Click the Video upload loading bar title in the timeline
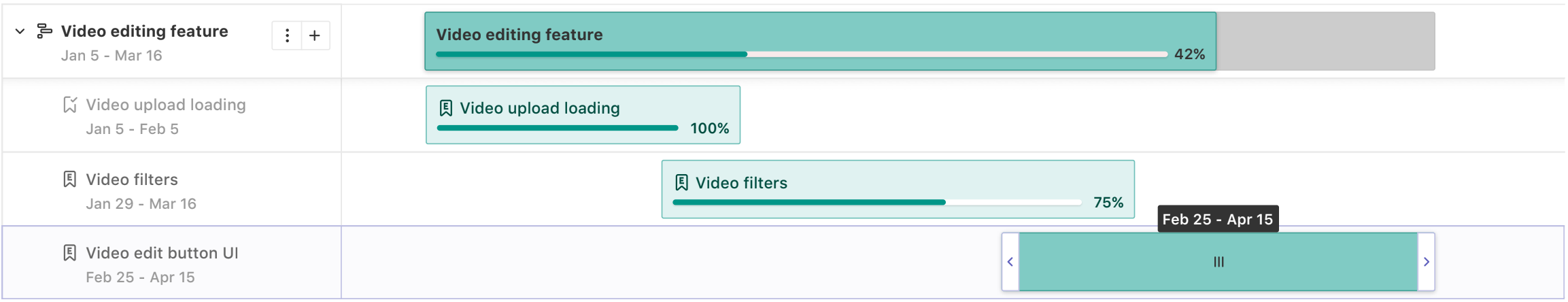 pos(539,108)
